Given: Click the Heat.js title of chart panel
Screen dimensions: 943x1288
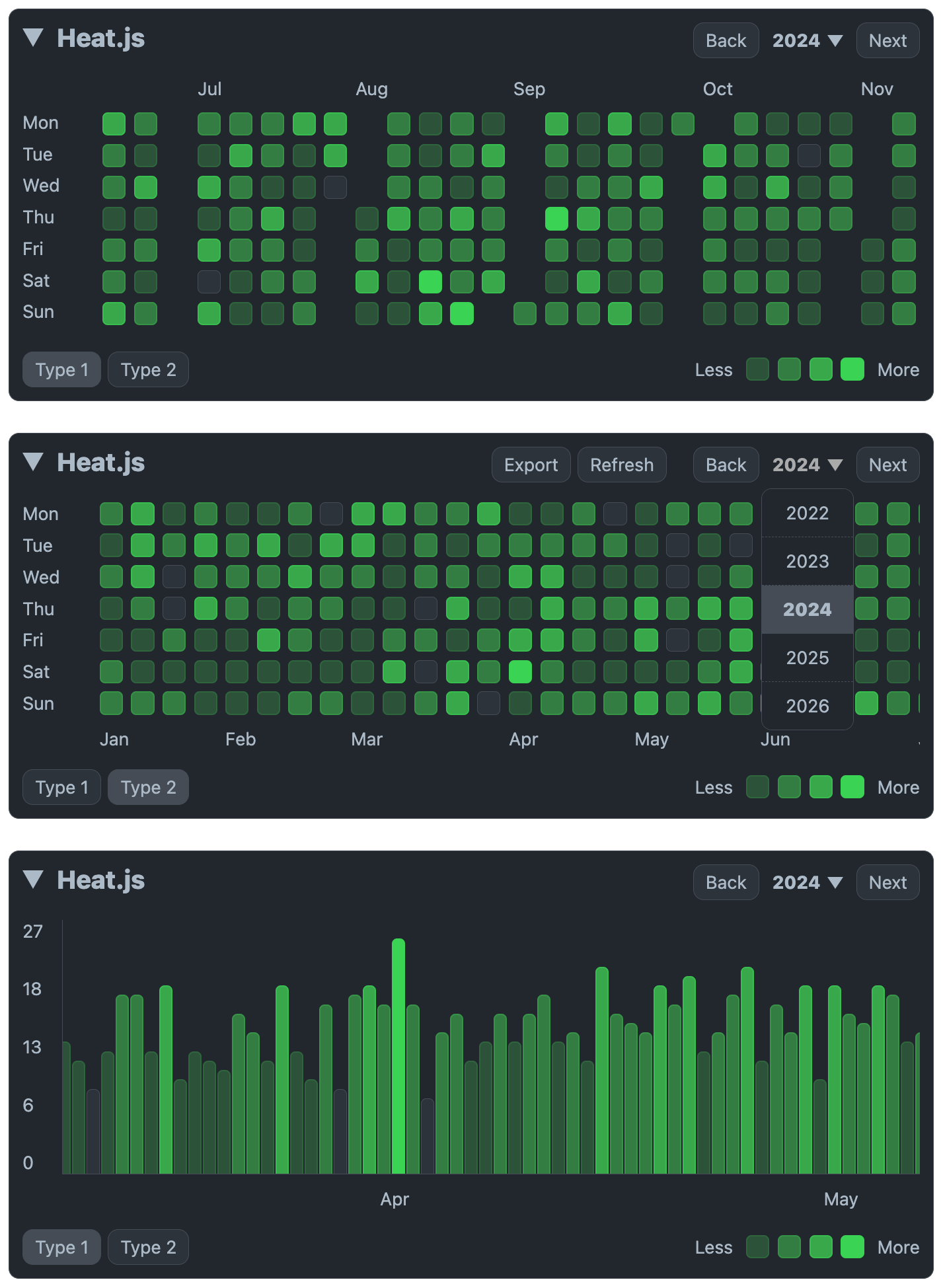Looking at the screenshot, I should (x=101, y=880).
